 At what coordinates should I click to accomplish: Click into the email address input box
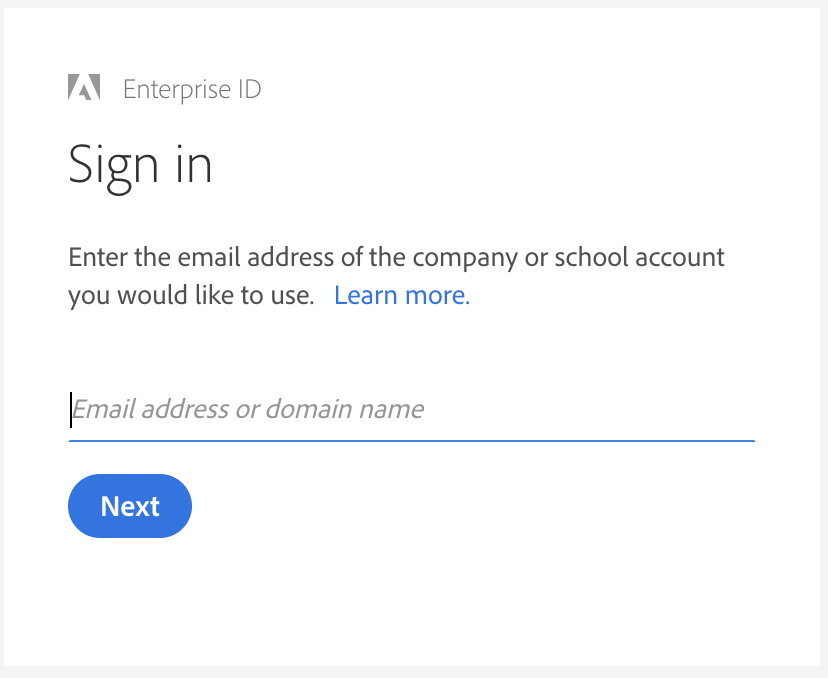point(411,409)
